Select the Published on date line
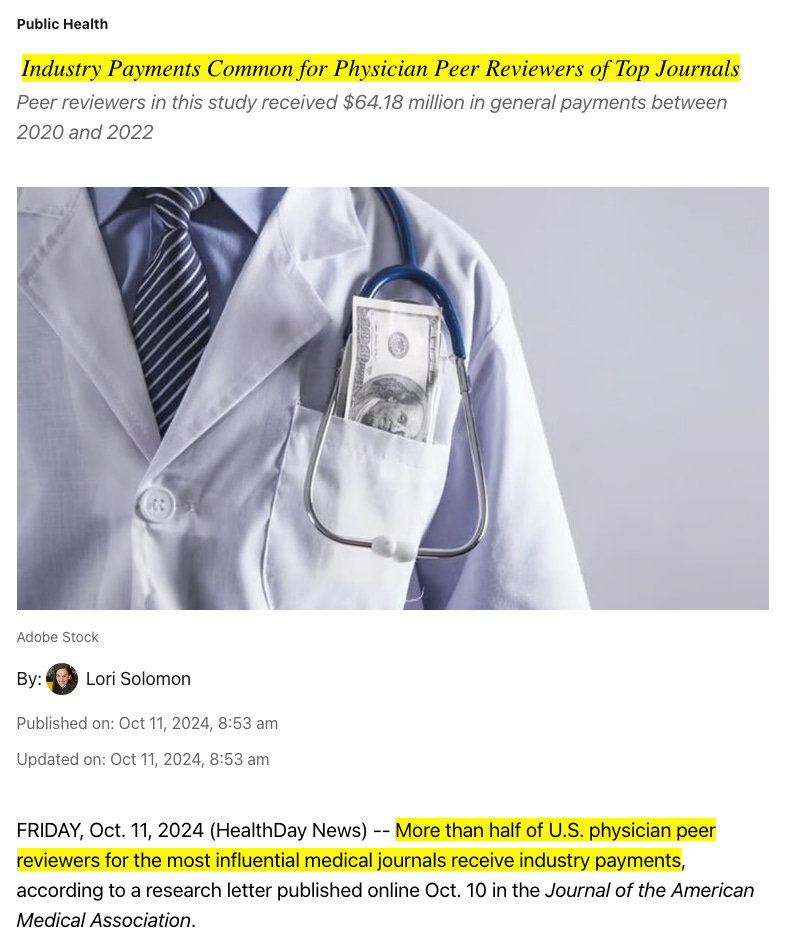Image resolution: width=787 pixels, height=945 pixels. [x=147, y=723]
